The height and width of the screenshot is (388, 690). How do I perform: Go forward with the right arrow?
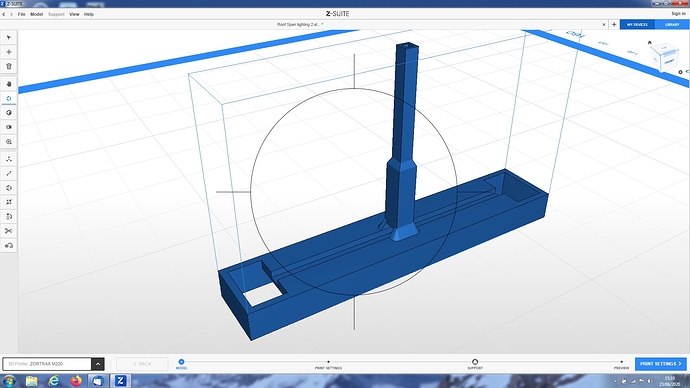tap(11, 14)
